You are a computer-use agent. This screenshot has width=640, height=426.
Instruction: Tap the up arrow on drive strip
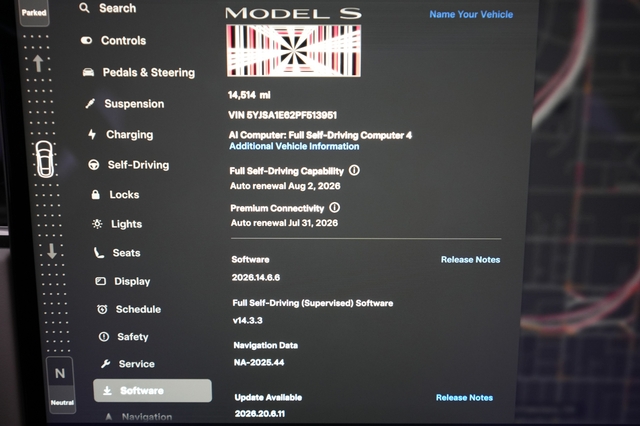pos(38,64)
